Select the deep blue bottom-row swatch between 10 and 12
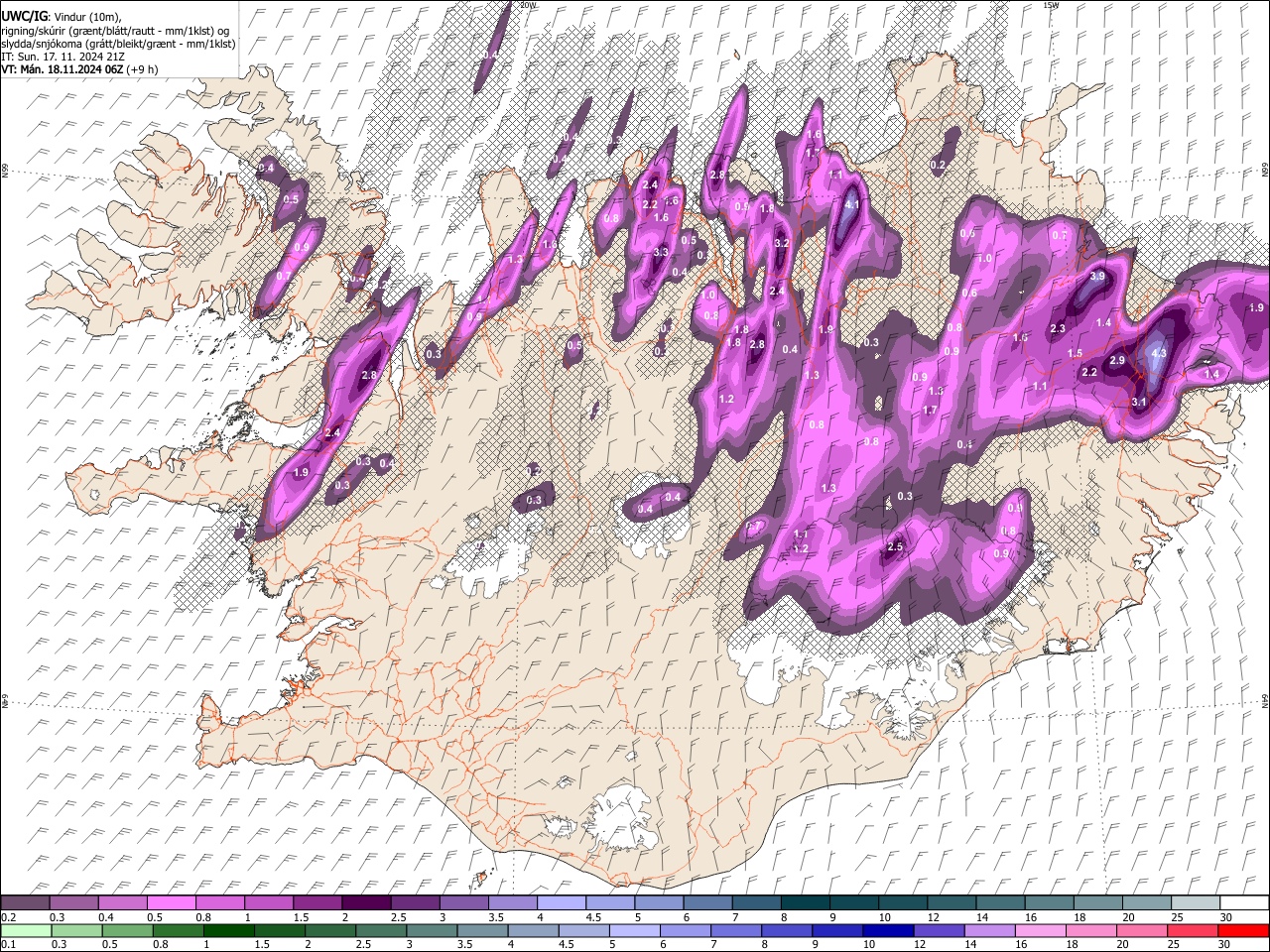1270x952 pixels. coord(888,931)
